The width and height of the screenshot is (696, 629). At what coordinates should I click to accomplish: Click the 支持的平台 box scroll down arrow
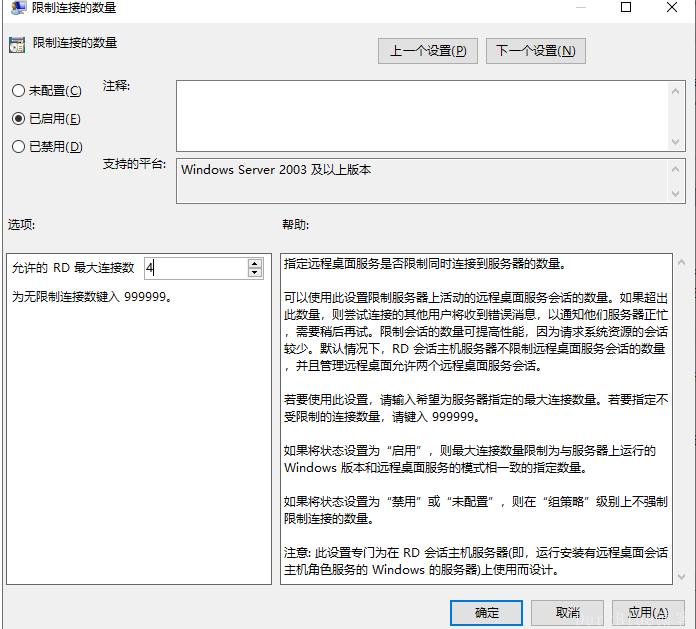pyautogui.click(x=676, y=194)
